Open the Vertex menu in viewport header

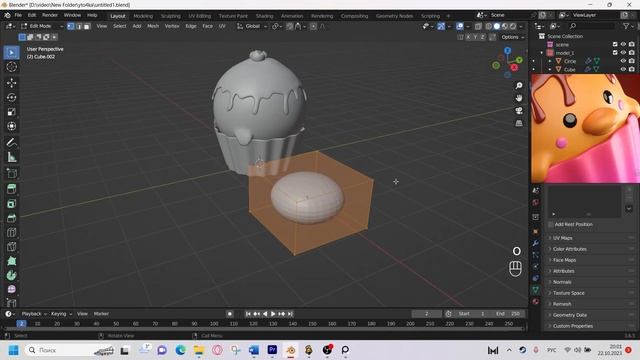pos(172,26)
